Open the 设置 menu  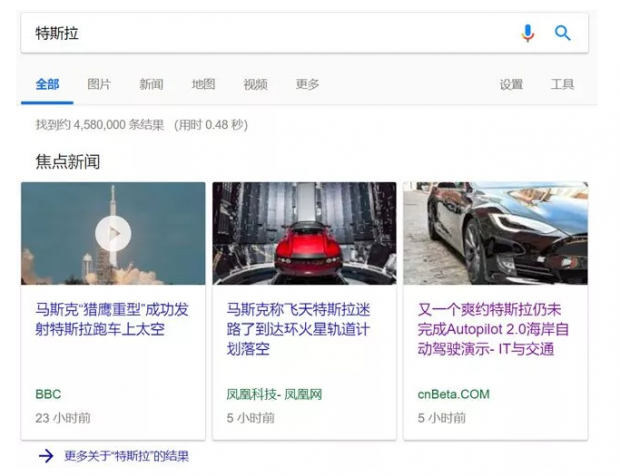[511, 84]
